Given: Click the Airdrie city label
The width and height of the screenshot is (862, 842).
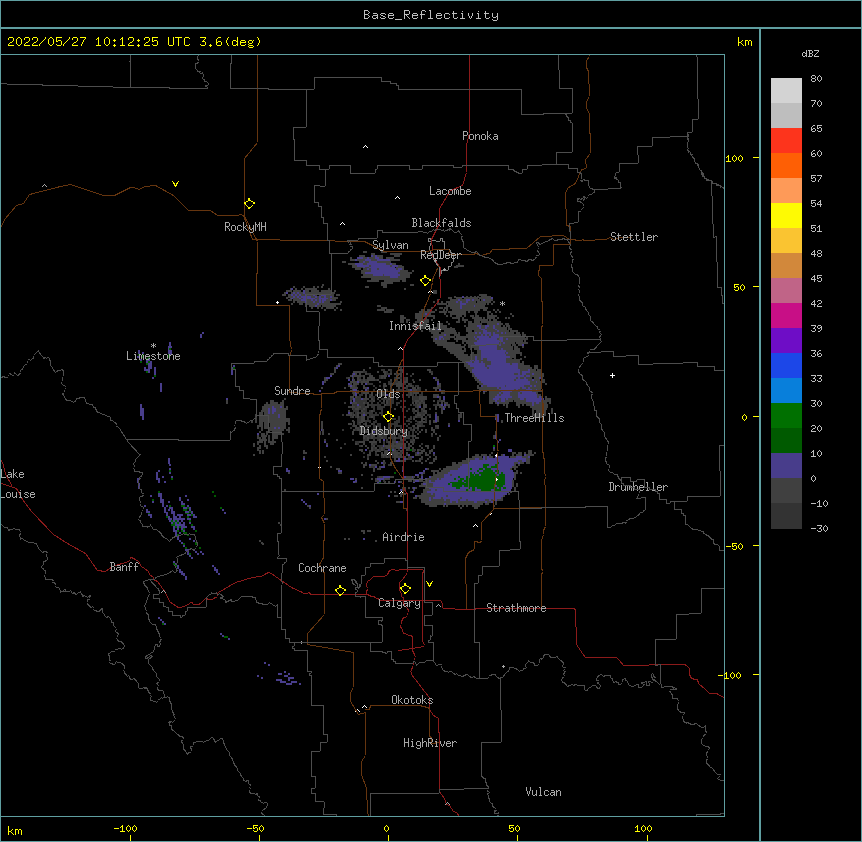Looking at the screenshot, I should [x=404, y=537].
